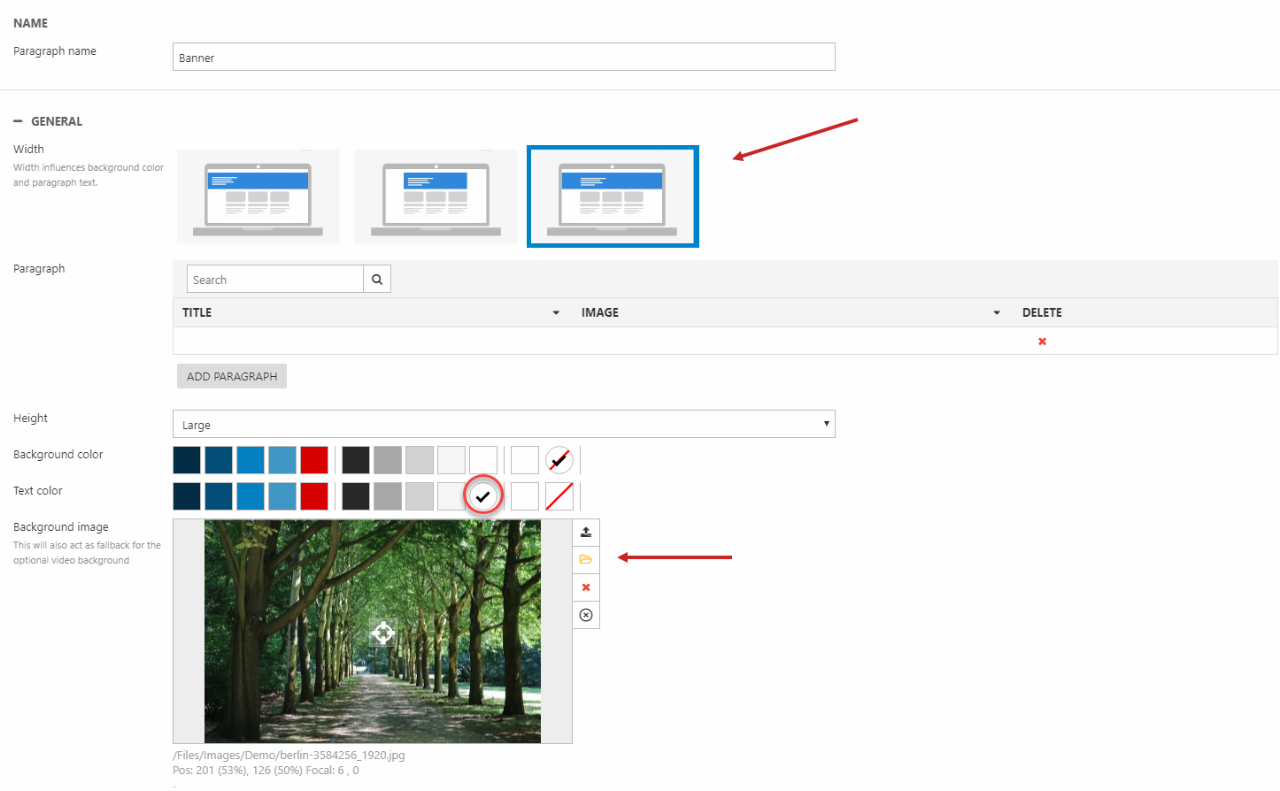This screenshot has width=1280, height=791.
Task: Click the forest path background image preview
Action: [373, 631]
